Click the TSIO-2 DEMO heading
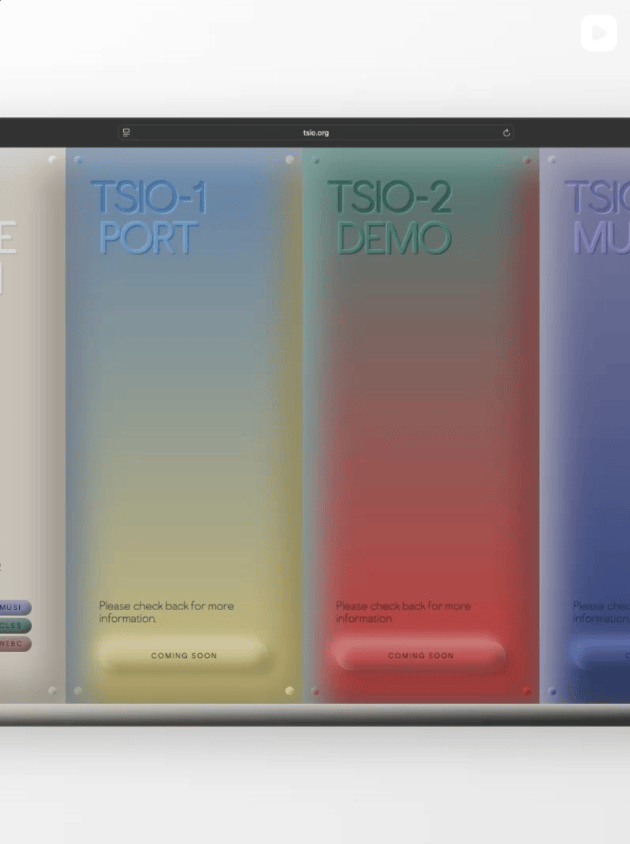 pos(390,217)
